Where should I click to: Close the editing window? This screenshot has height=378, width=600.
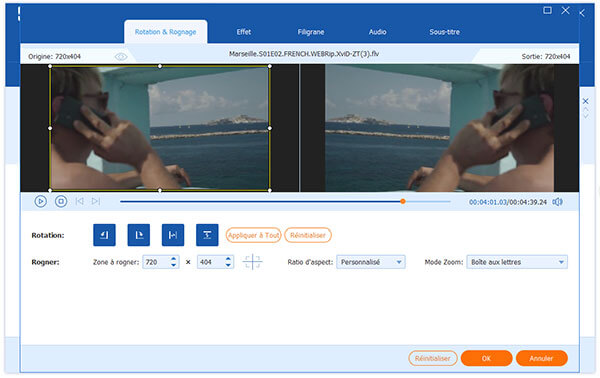click(x=566, y=10)
